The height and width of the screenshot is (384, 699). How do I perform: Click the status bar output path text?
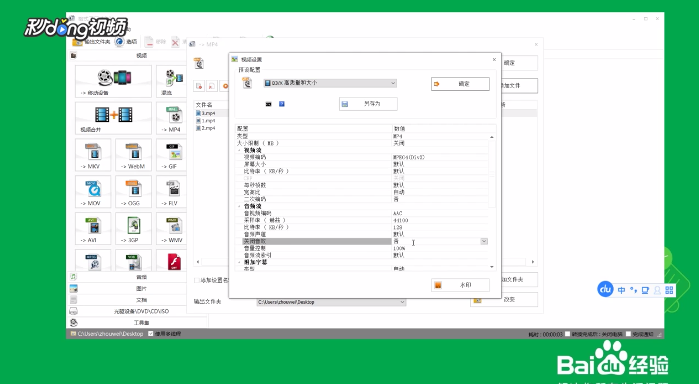coord(111,334)
